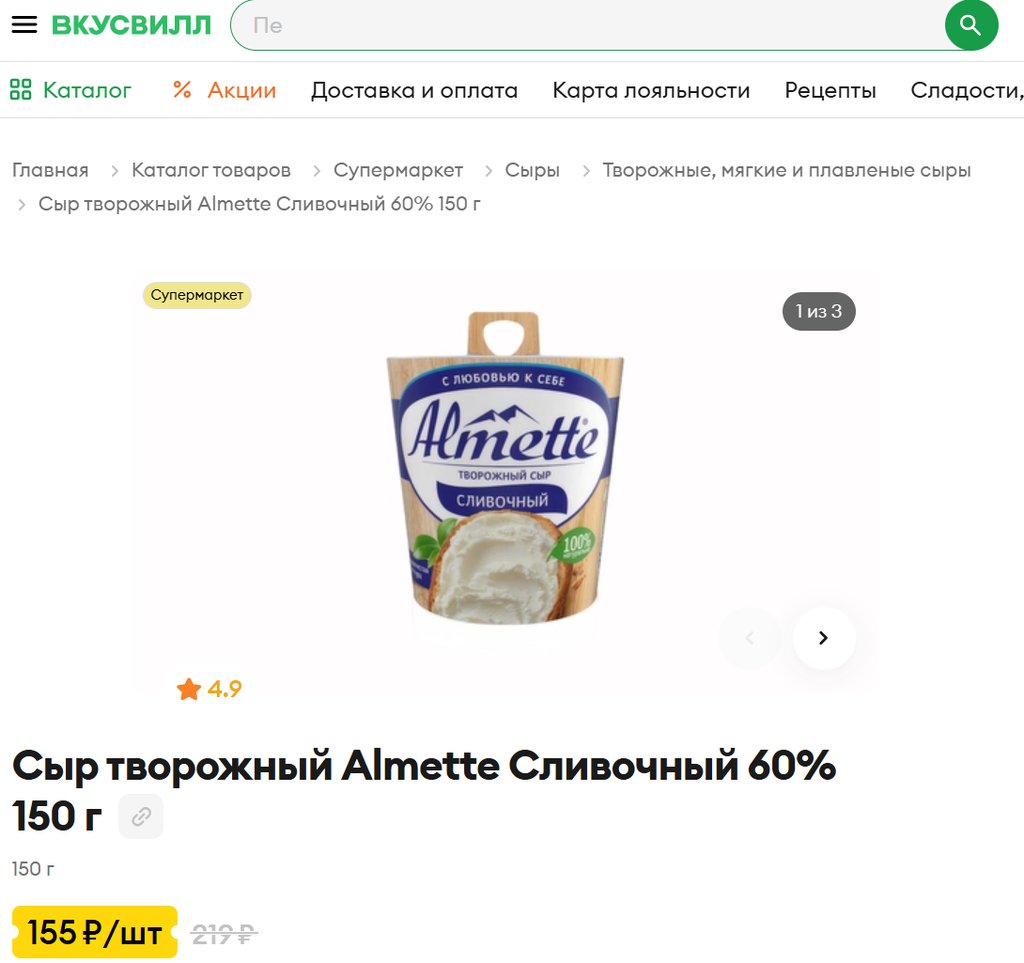Go to Сыры breadcrumb
Screen dimensions: 1024x963
tap(532, 170)
